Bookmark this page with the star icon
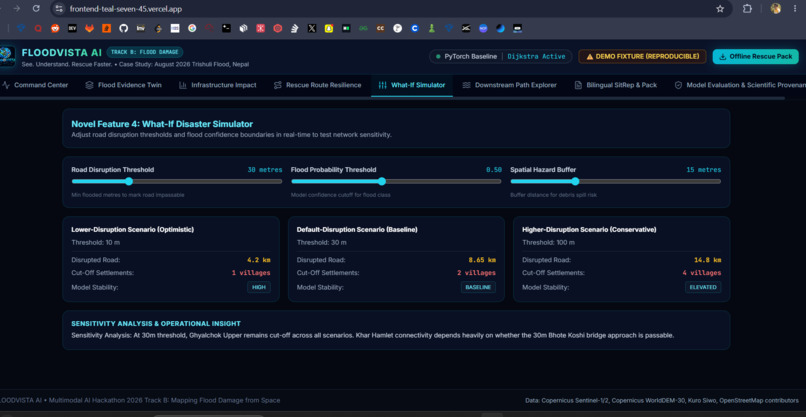The image size is (806, 417). click(720, 9)
